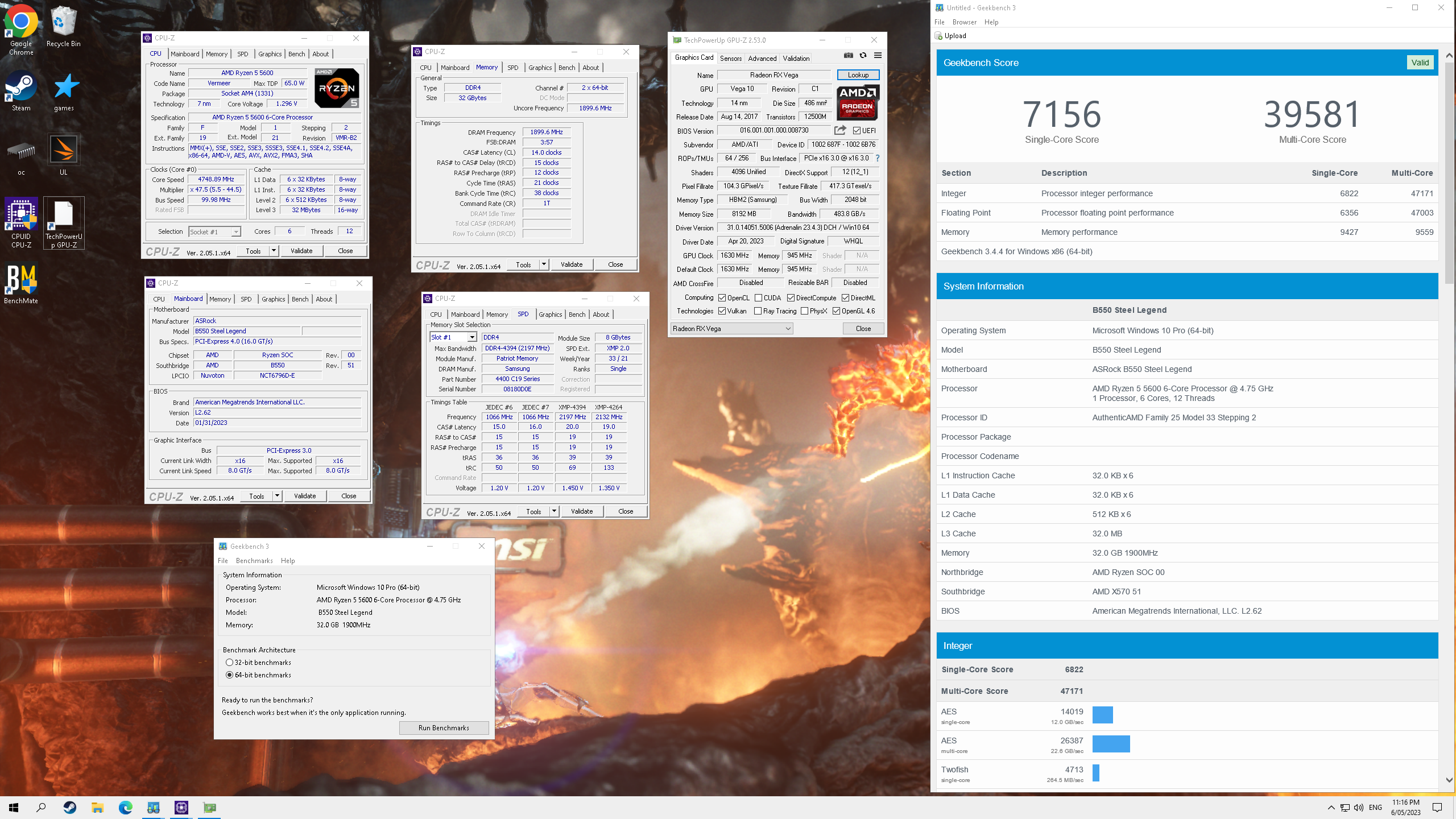Toggle Vulkan checkbox in GPU-Z
The width and height of the screenshot is (1456, 819).
[722, 311]
